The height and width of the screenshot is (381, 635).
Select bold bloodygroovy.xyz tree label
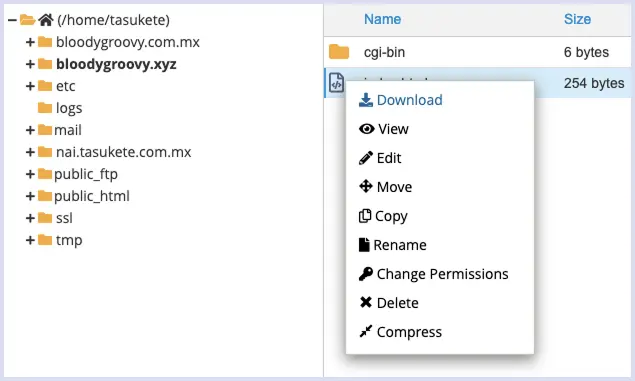(x=116, y=64)
